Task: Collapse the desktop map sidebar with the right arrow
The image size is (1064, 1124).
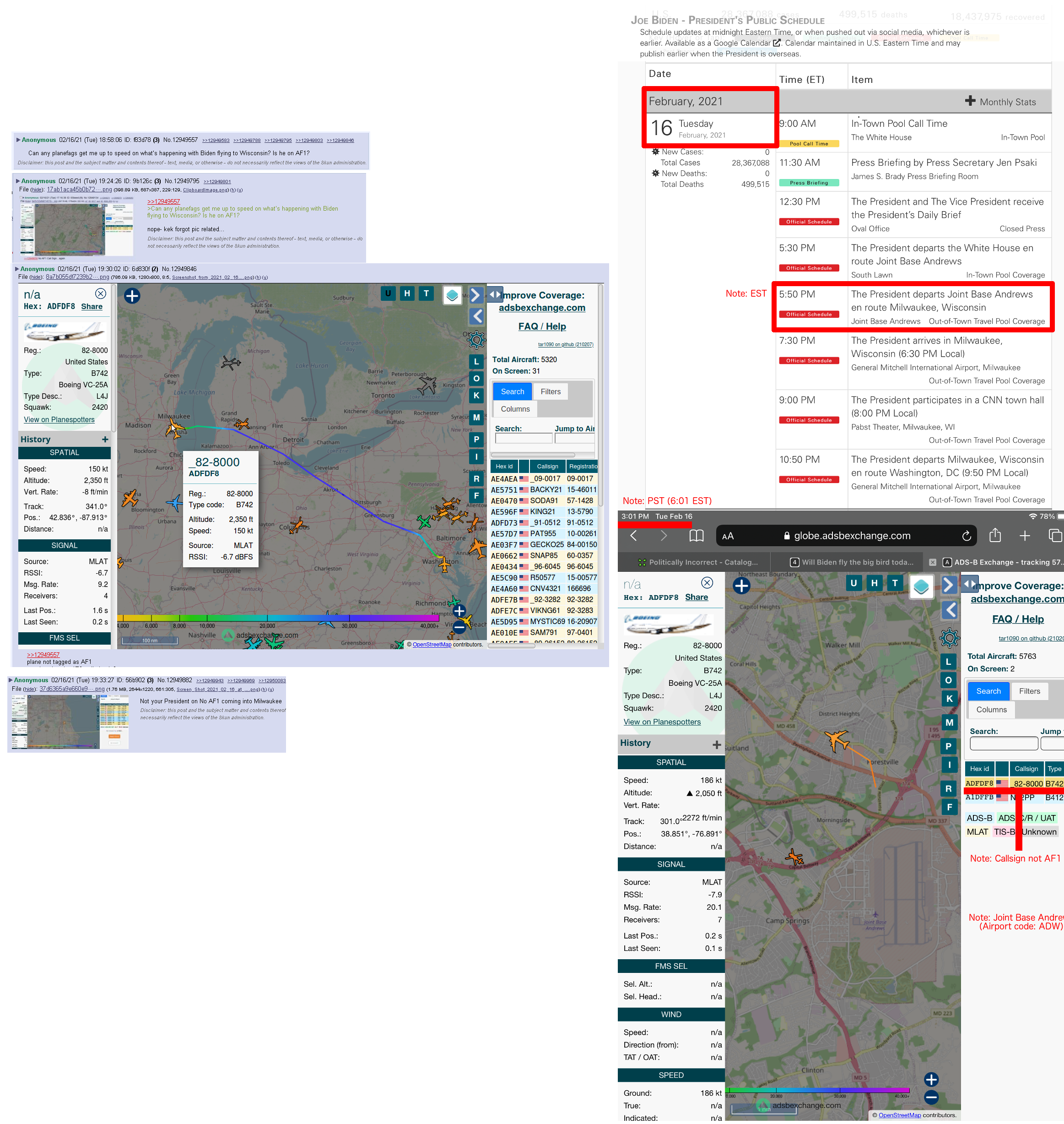Action: [476, 295]
